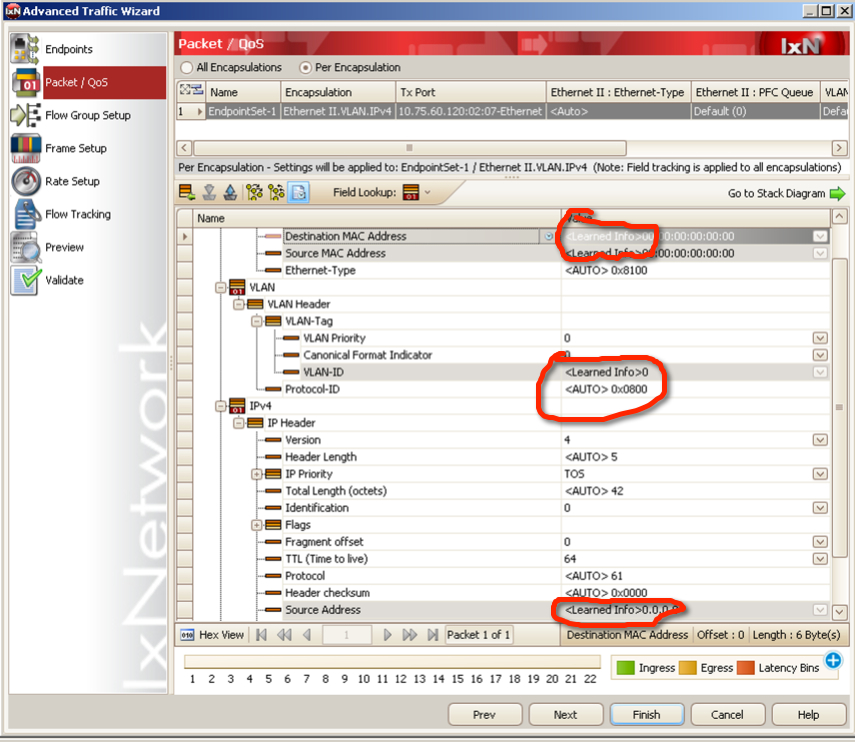
Task: Expand the Flags node
Action: (256, 525)
